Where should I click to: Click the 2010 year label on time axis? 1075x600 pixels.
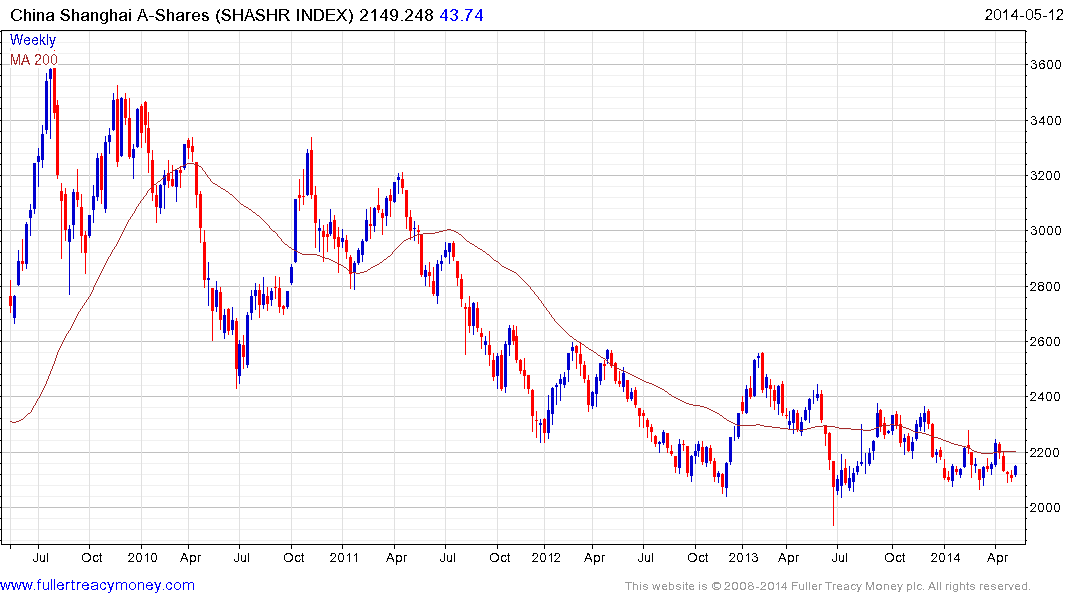(x=142, y=557)
